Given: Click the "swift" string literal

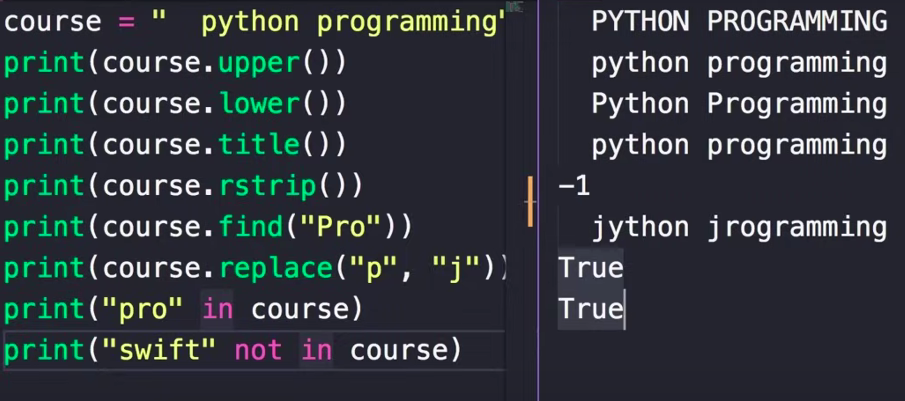Looking at the screenshot, I should (159, 351).
